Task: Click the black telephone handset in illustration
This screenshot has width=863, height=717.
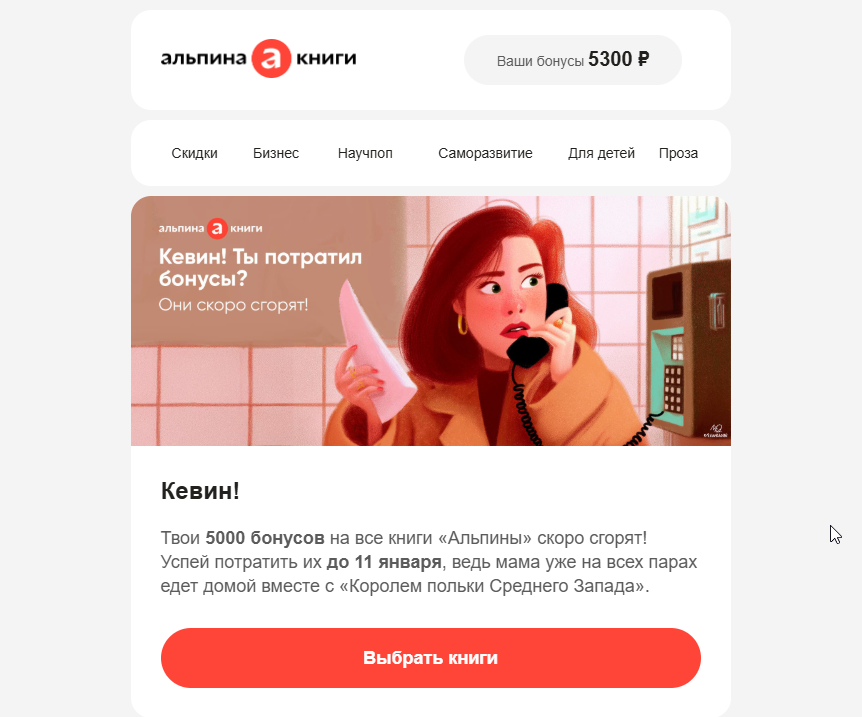Action: 537,325
